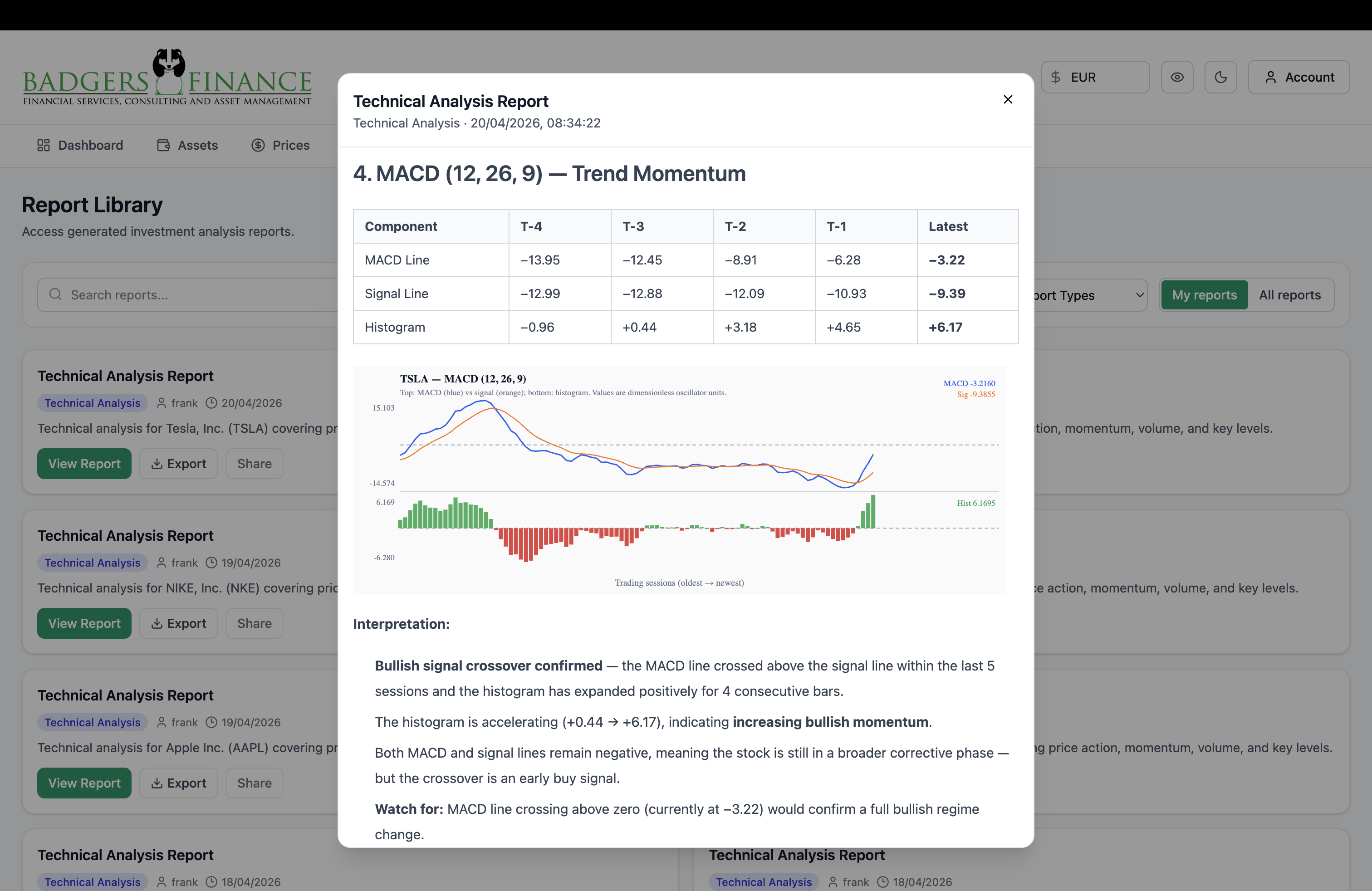Click the Technical Analysis tag on left 18/04/2026 report
Viewport: 1372px width, 891px height.
click(x=92, y=882)
